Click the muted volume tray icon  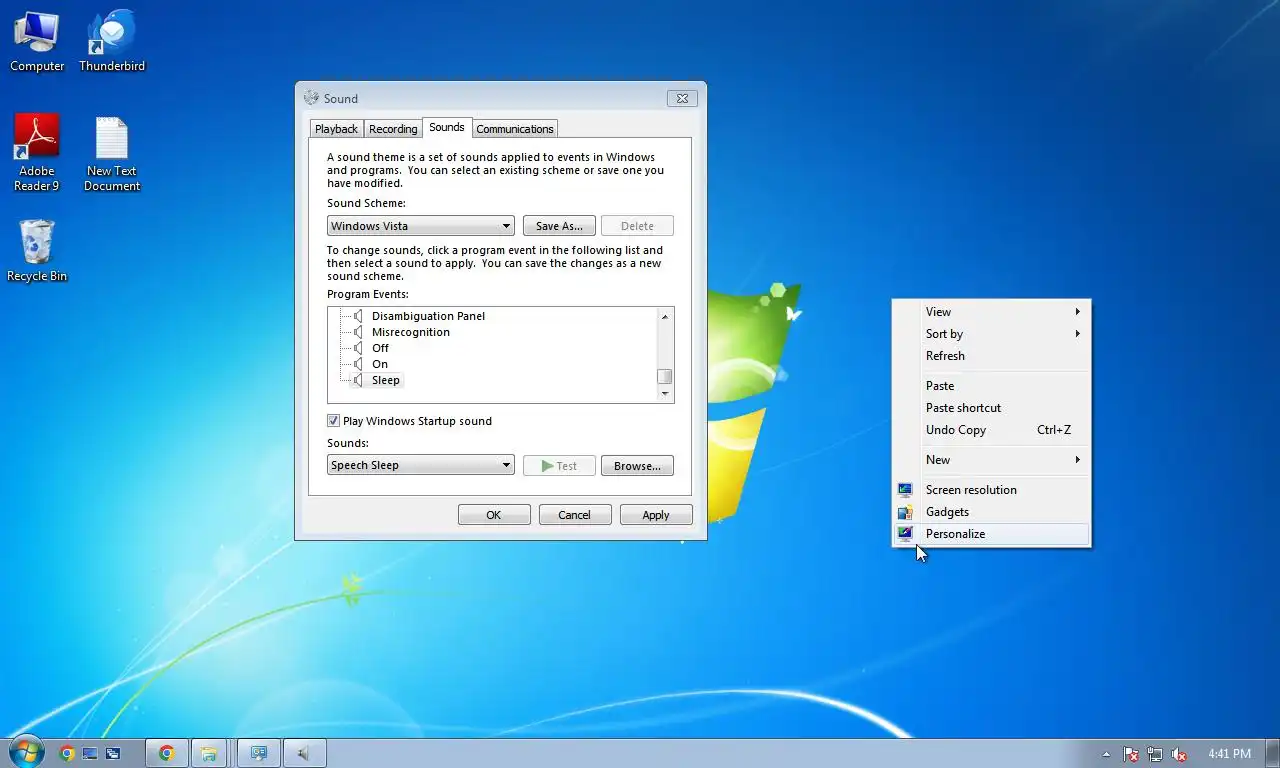tap(1179, 754)
